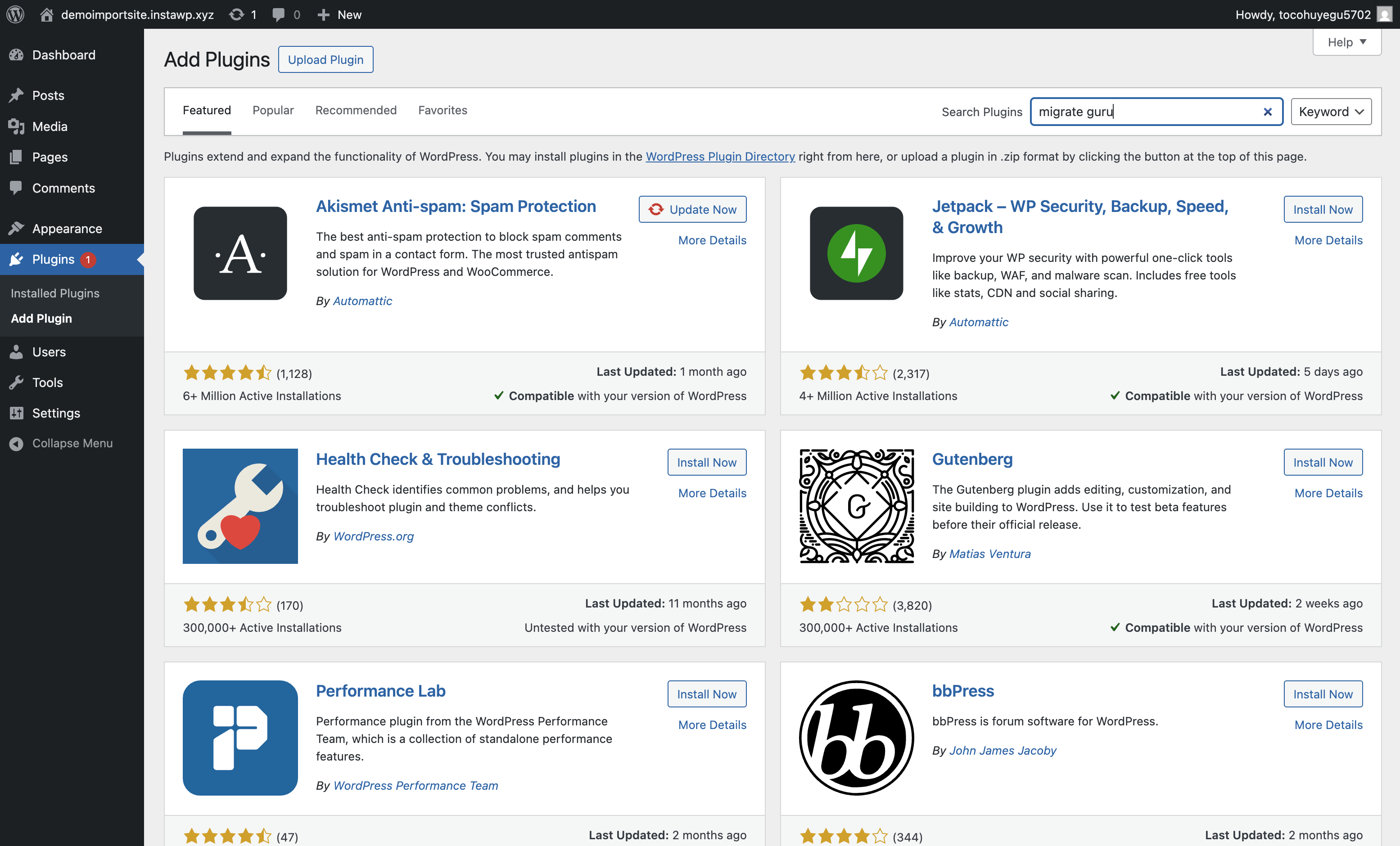This screenshot has width=1400, height=846.
Task: Open the WordPress Plugin Directory link
Action: click(x=720, y=156)
